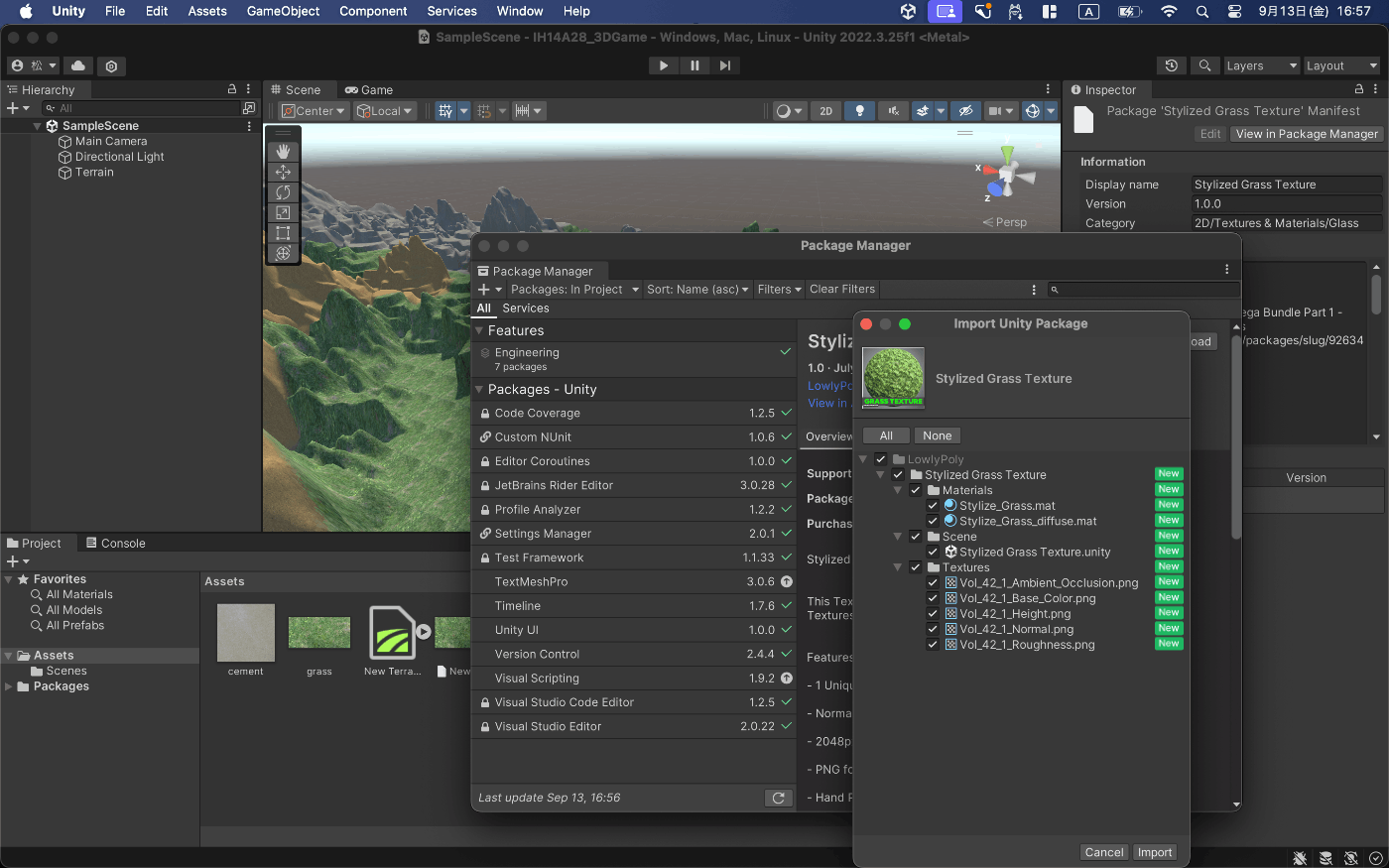Refresh the Package Manager list

(779, 798)
